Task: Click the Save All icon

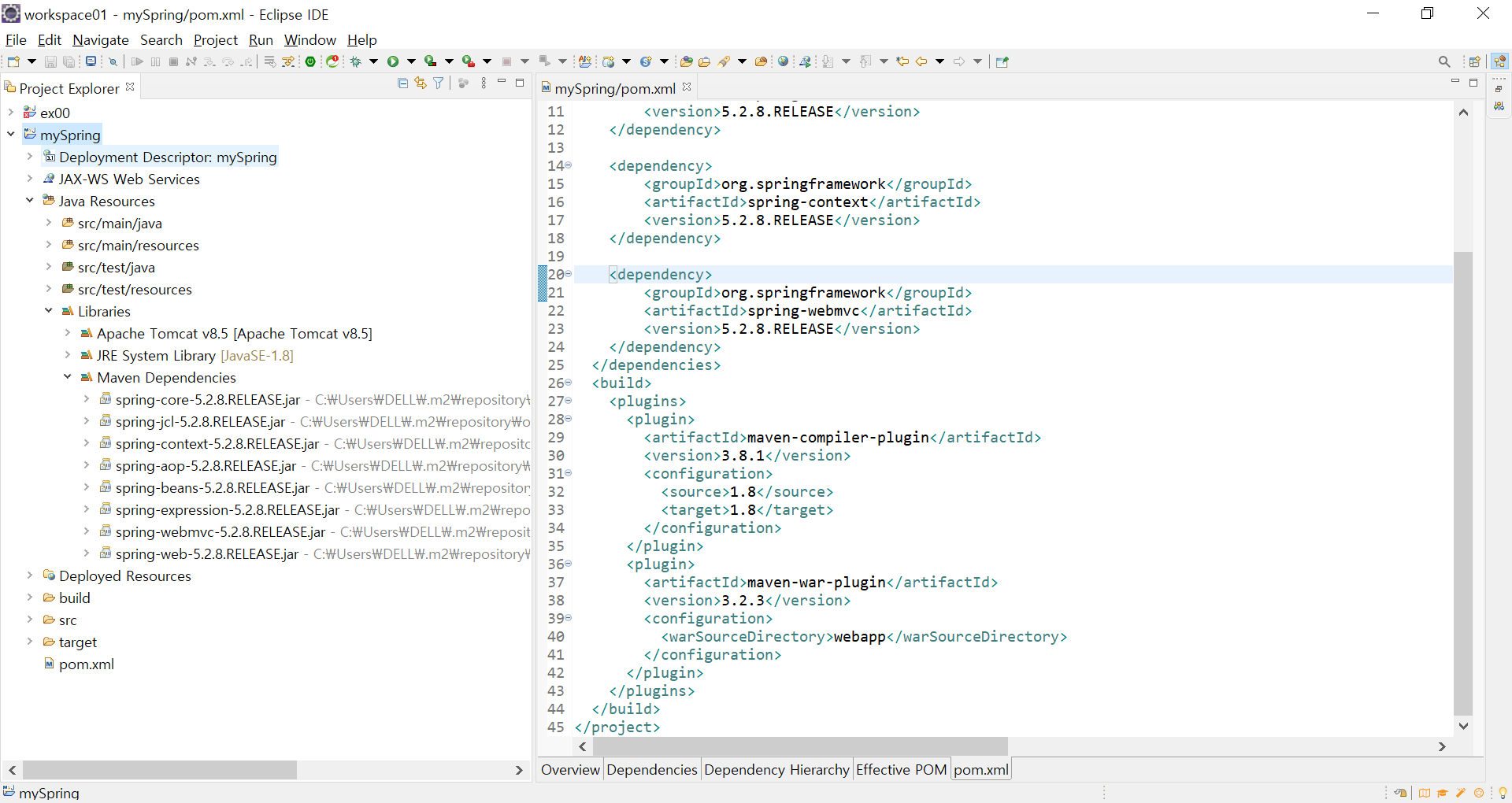Action: (x=69, y=61)
